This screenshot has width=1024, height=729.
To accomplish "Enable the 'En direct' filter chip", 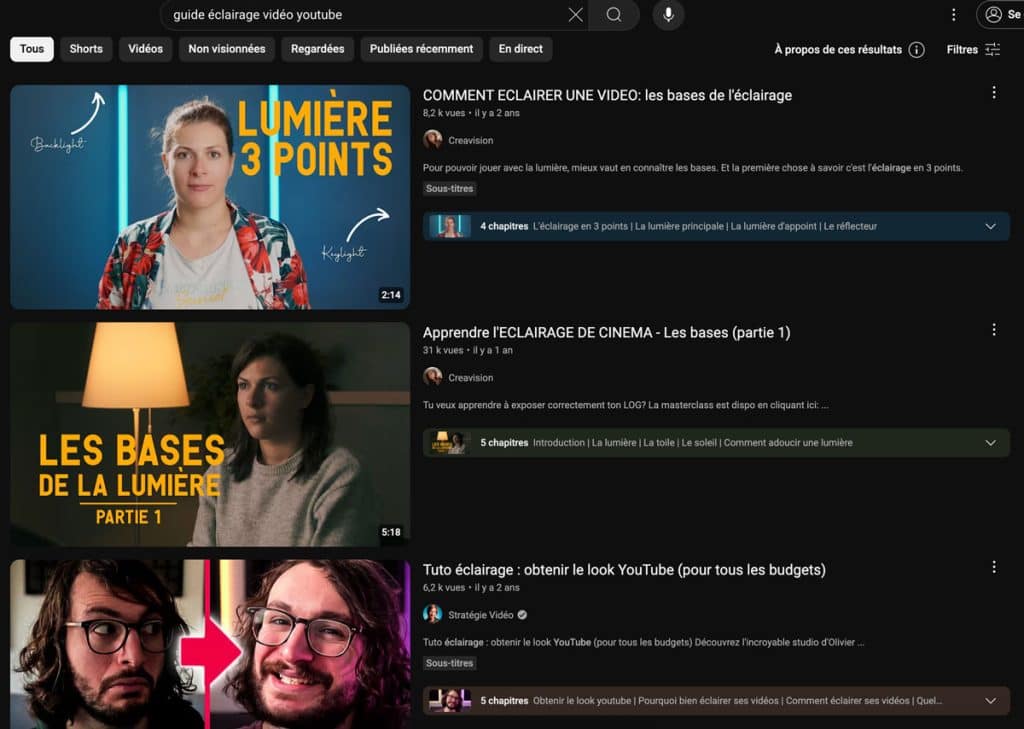I will 520,49.
